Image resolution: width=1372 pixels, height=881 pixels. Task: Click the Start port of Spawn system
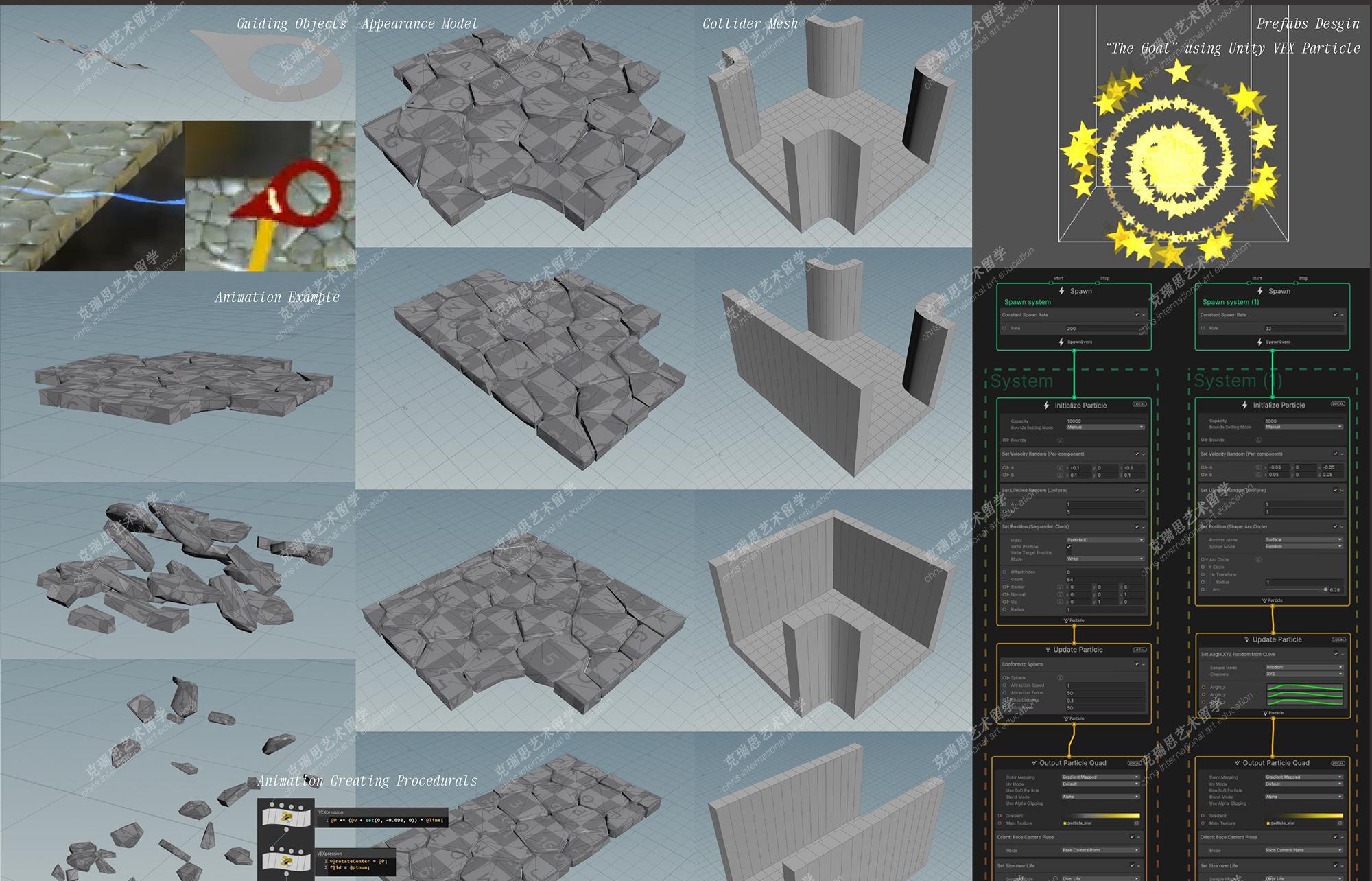(1051, 283)
